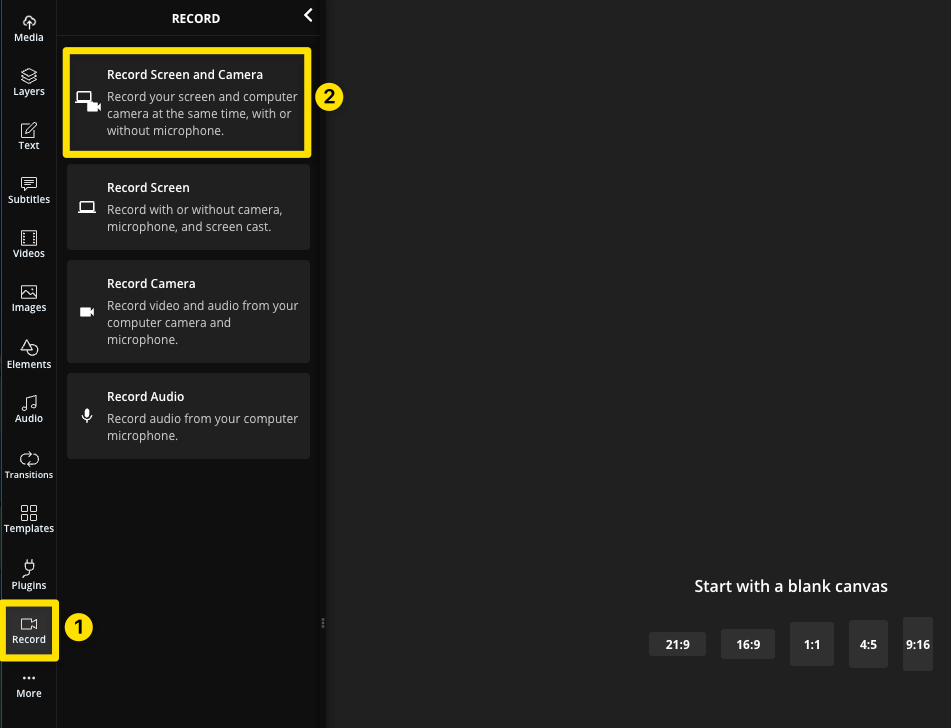
Task: Choose Record Screen and Camera option
Action: (188, 102)
